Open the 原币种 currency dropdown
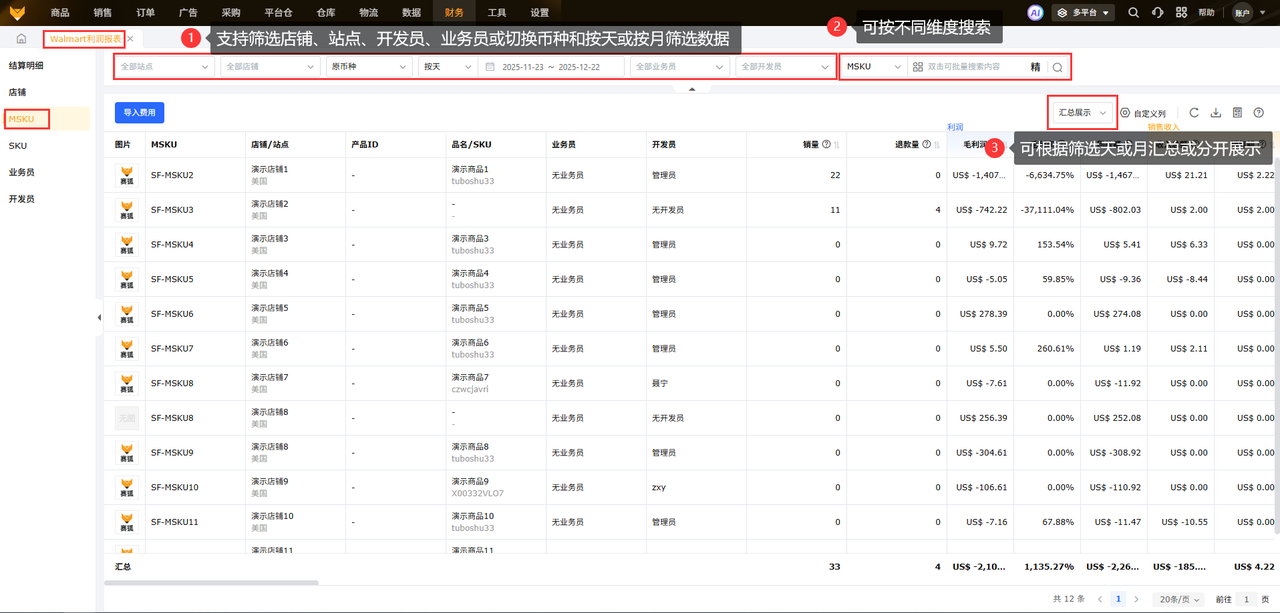Screen dimensions: 1280x613 (369, 67)
